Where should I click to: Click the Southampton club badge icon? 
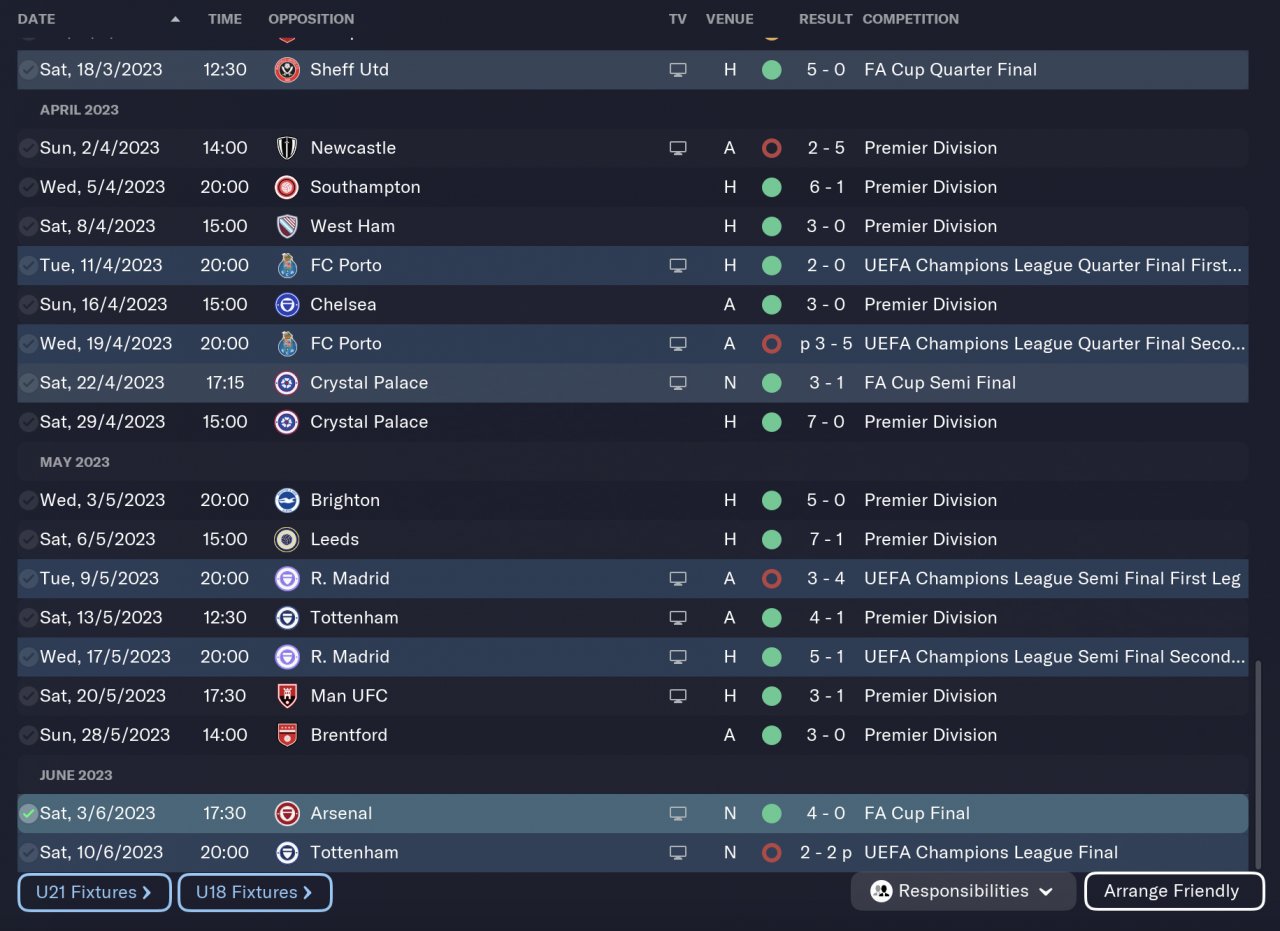coord(287,187)
